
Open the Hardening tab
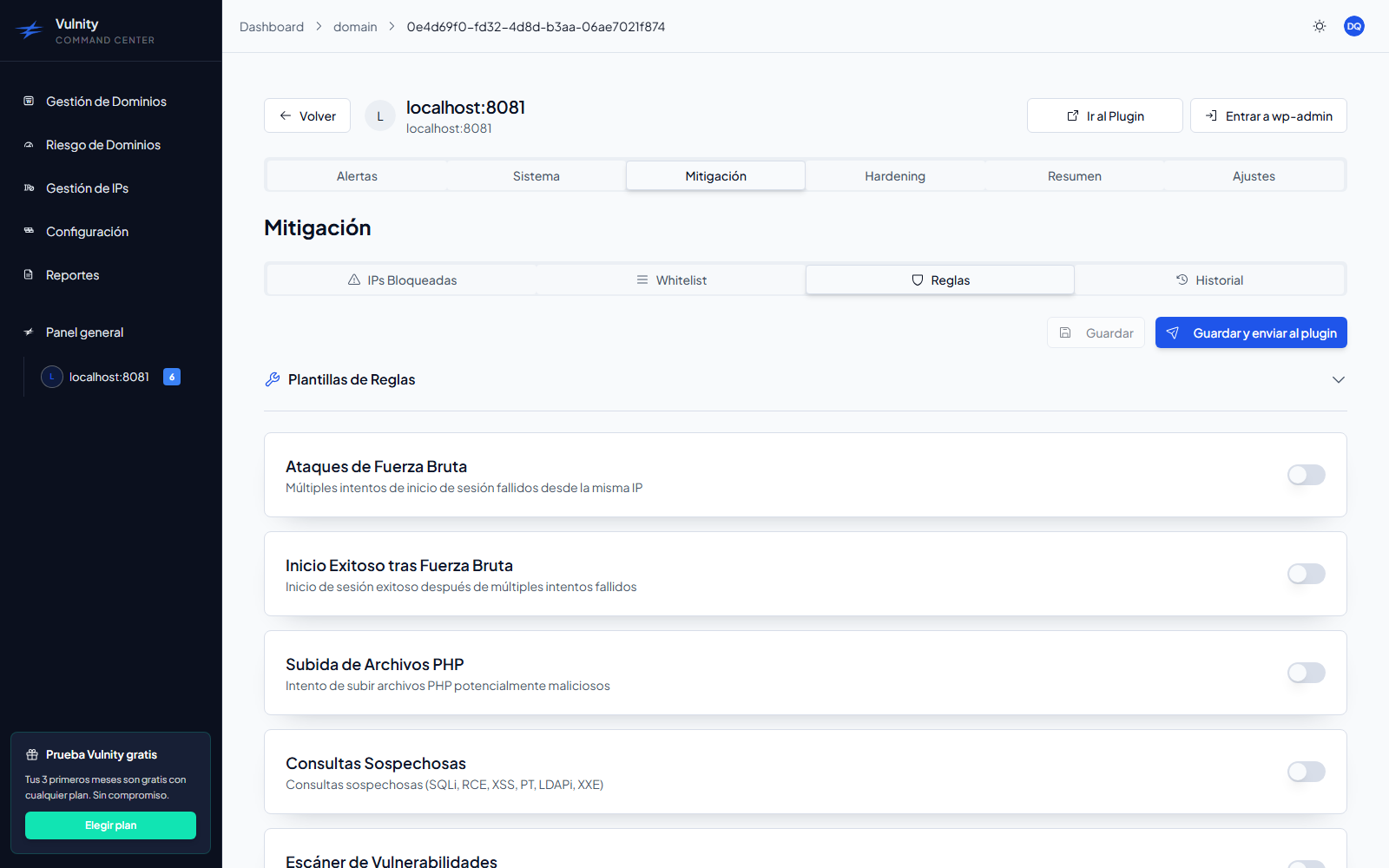895,175
